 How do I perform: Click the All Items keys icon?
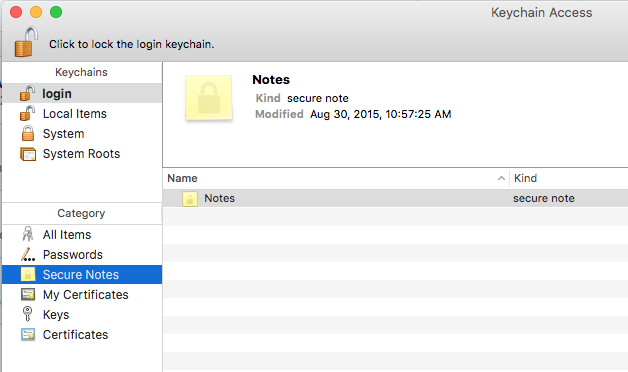(x=28, y=234)
